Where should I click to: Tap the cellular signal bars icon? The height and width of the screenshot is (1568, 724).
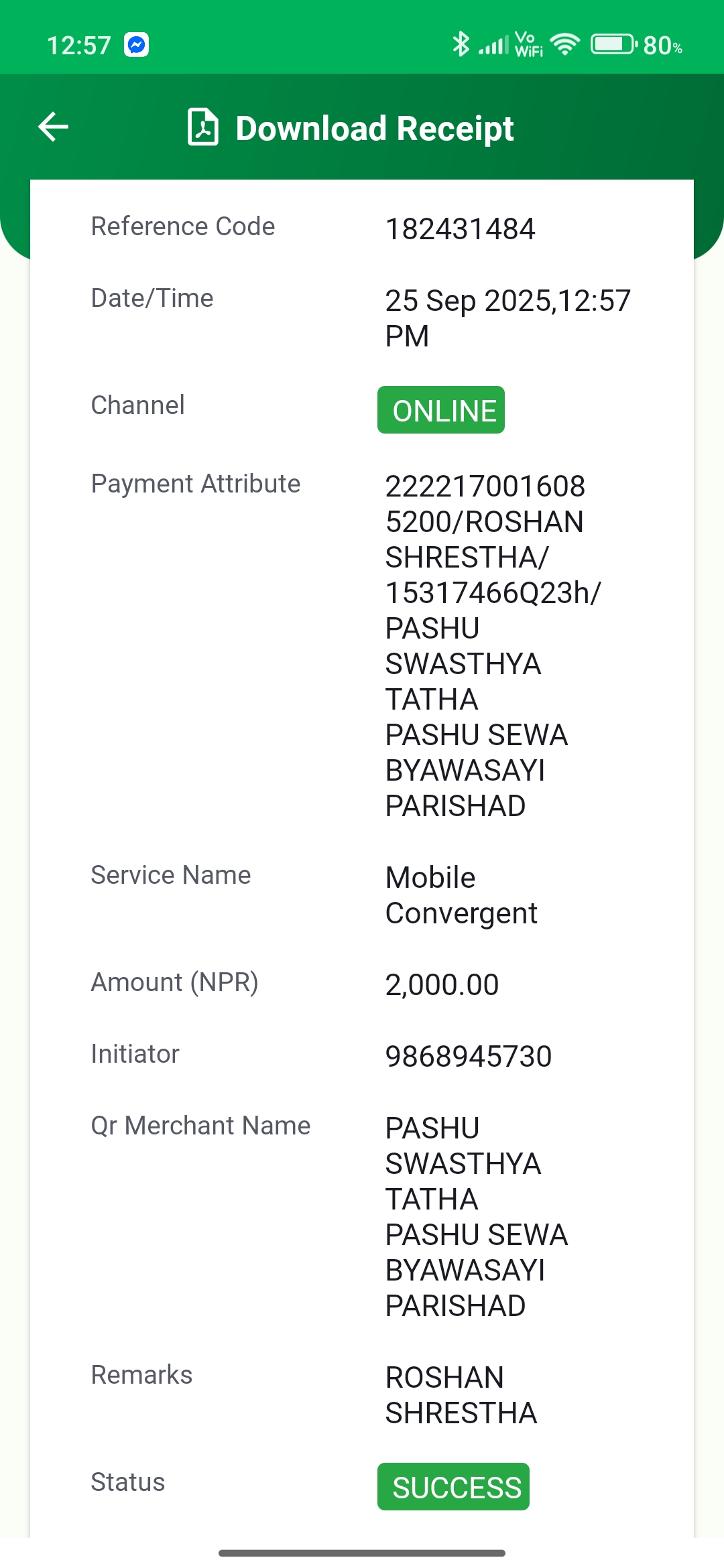pos(493,46)
